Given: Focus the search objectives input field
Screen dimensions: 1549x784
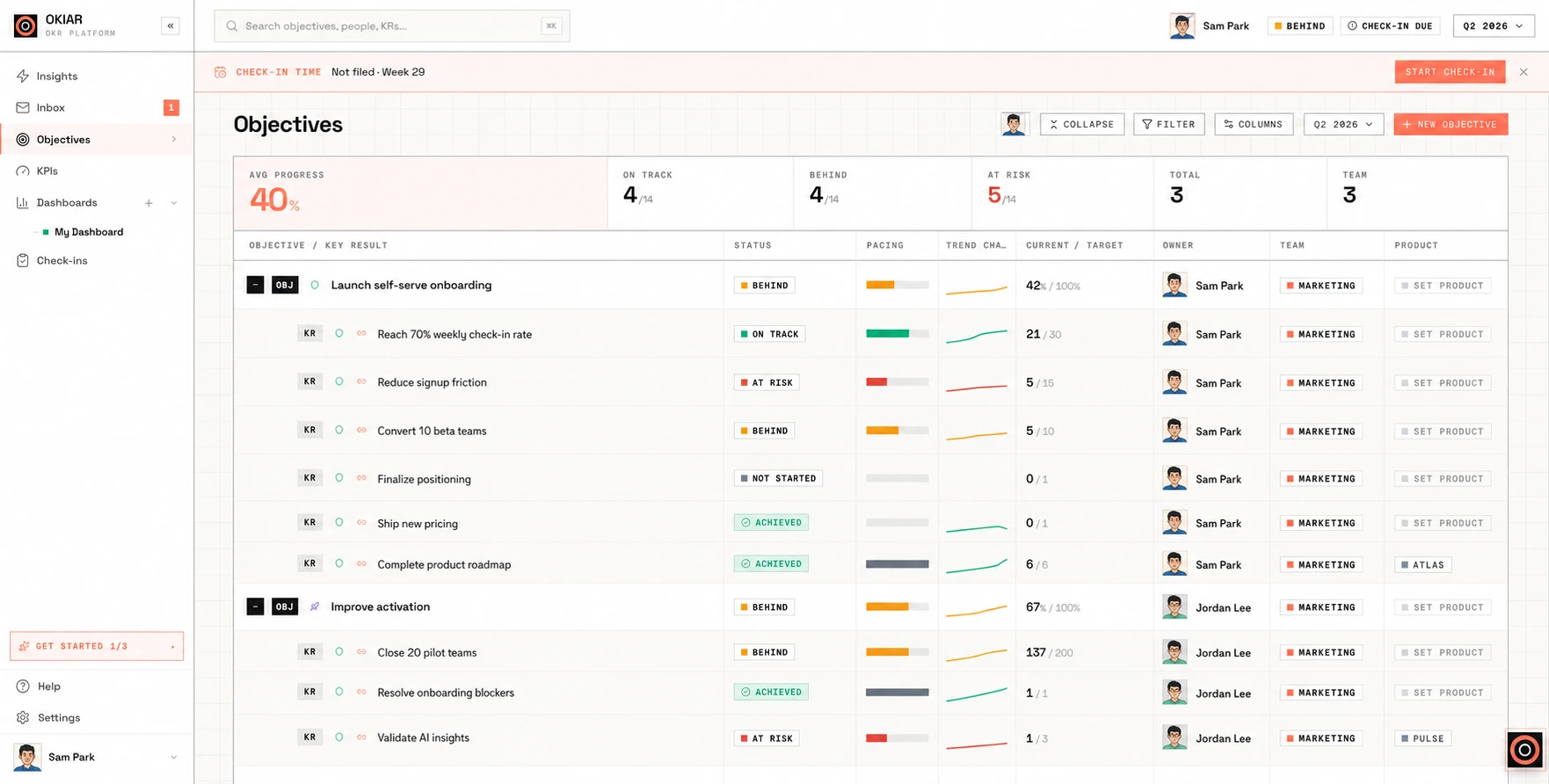Looking at the screenshot, I should coord(392,26).
